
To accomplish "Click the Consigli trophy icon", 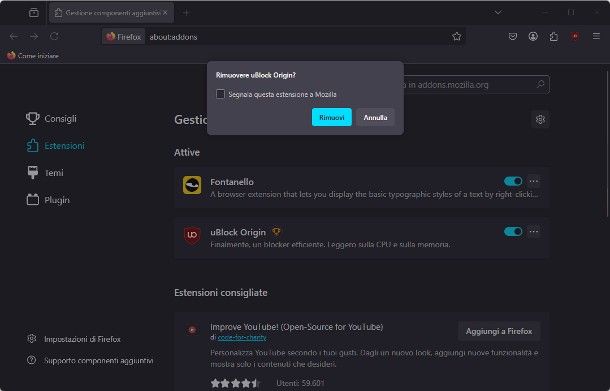I will tap(33, 118).
